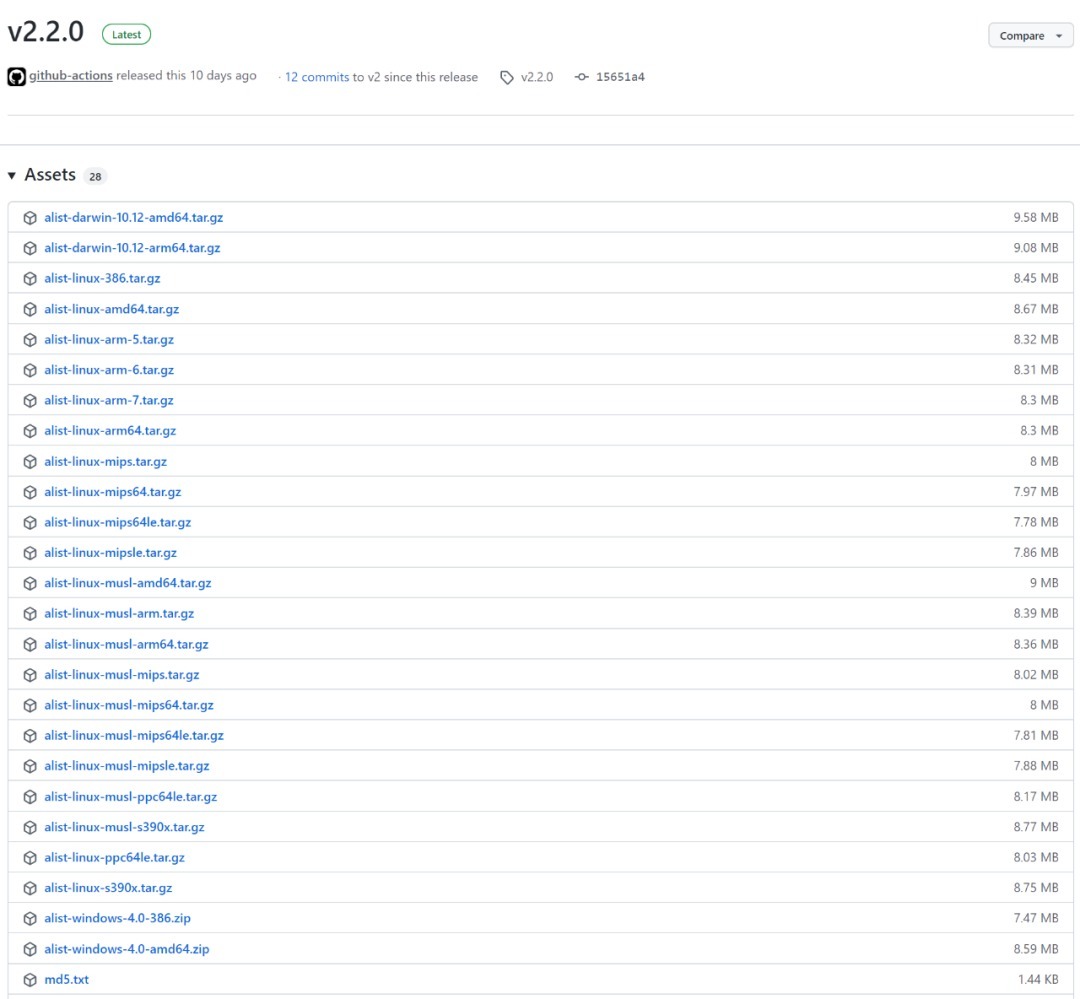Viewport: 1080px width, 999px height.
Task: Download alist-linux-arm64.tar.gz
Action: pos(110,431)
